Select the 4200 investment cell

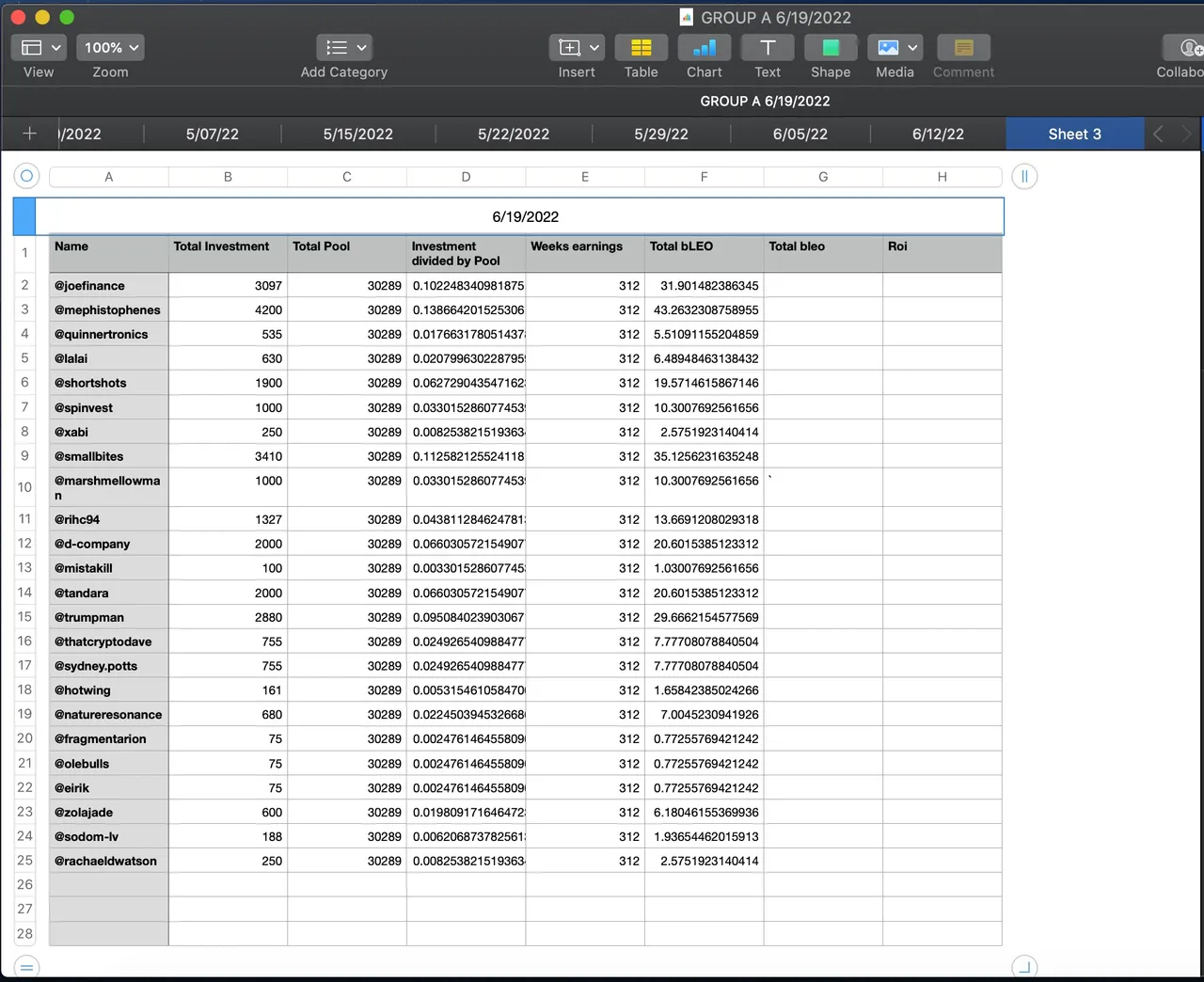pos(228,309)
